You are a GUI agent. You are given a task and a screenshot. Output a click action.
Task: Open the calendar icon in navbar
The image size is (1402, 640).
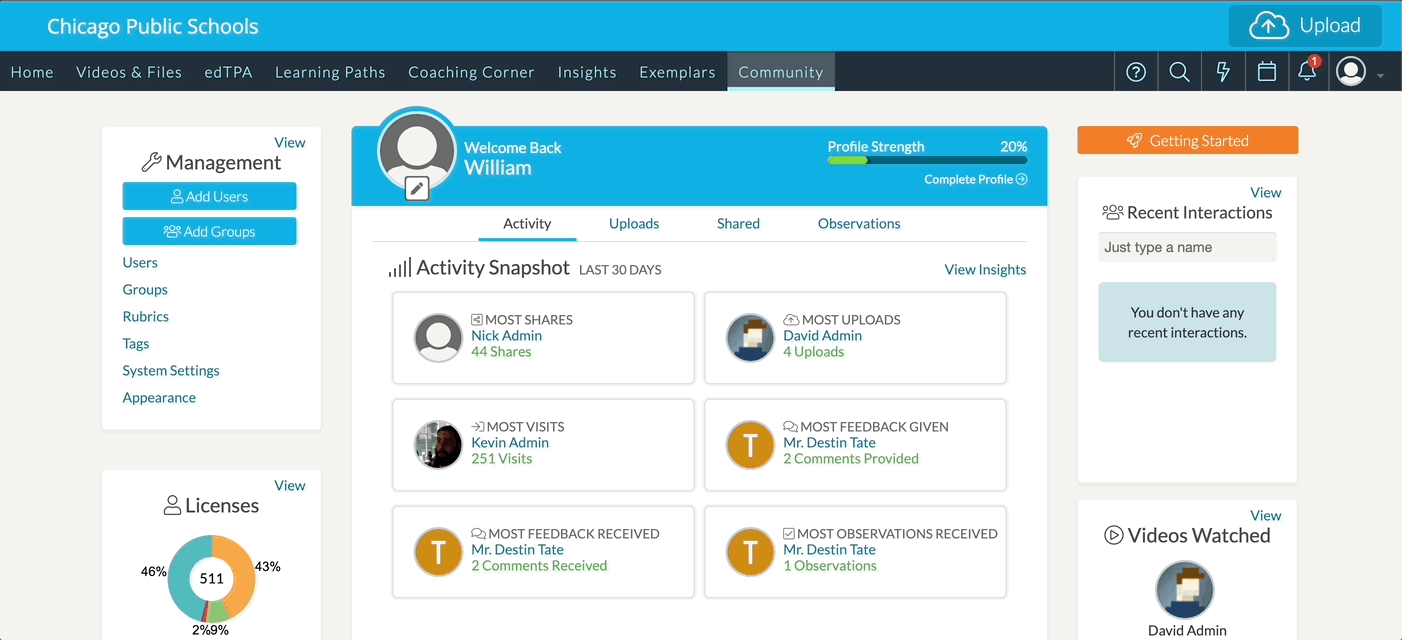point(1267,72)
